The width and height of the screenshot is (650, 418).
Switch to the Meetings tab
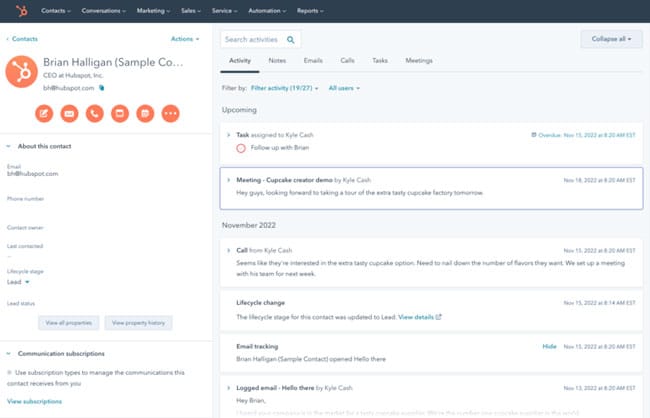(x=419, y=61)
